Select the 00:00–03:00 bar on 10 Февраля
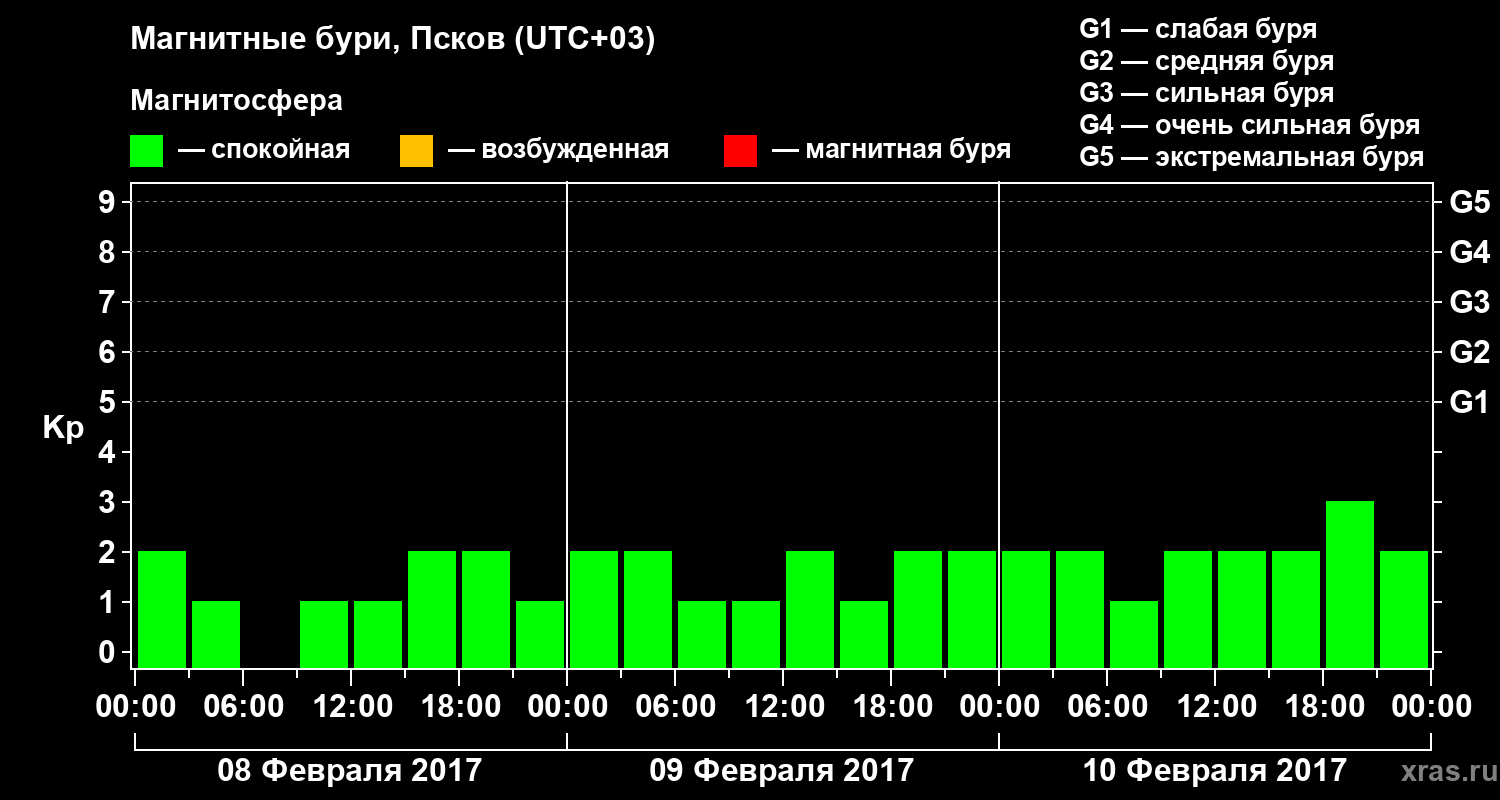 point(1026,609)
